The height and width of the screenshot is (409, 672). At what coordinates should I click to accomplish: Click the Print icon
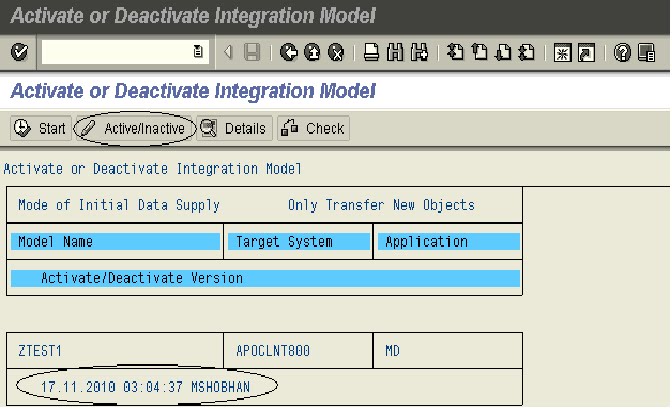pos(371,52)
